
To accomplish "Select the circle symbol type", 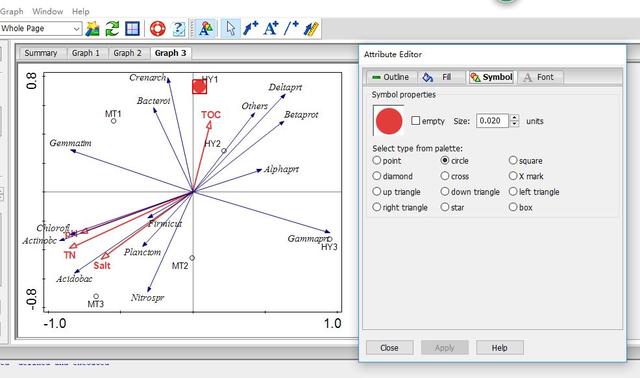I will click(445, 160).
